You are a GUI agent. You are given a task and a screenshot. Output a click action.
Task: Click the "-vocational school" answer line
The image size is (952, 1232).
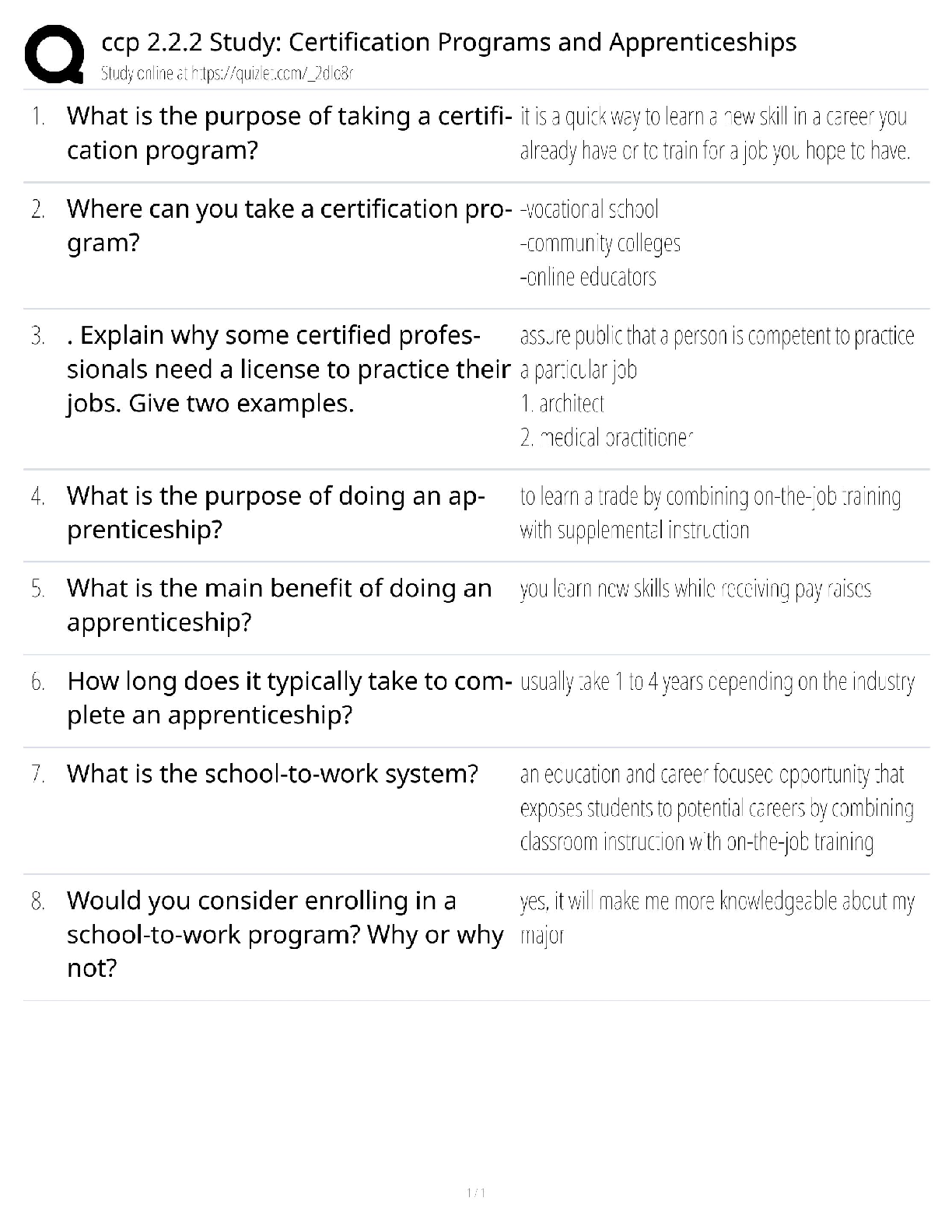(590, 209)
